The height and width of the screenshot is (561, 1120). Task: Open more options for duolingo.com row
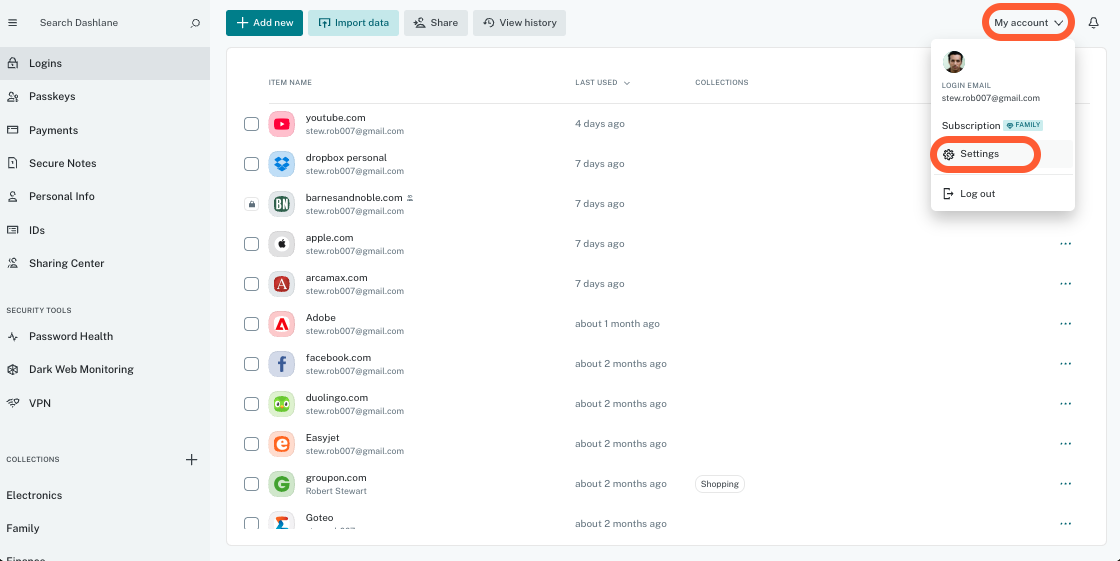[x=1065, y=404]
